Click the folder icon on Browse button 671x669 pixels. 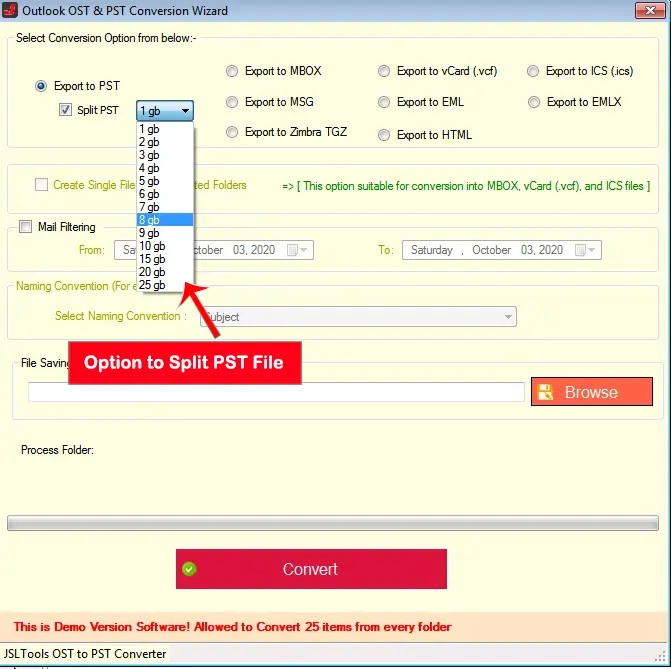(x=546, y=392)
